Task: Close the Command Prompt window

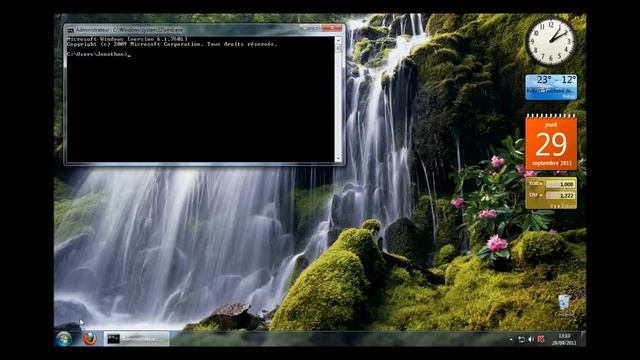Action: point(332,28)
